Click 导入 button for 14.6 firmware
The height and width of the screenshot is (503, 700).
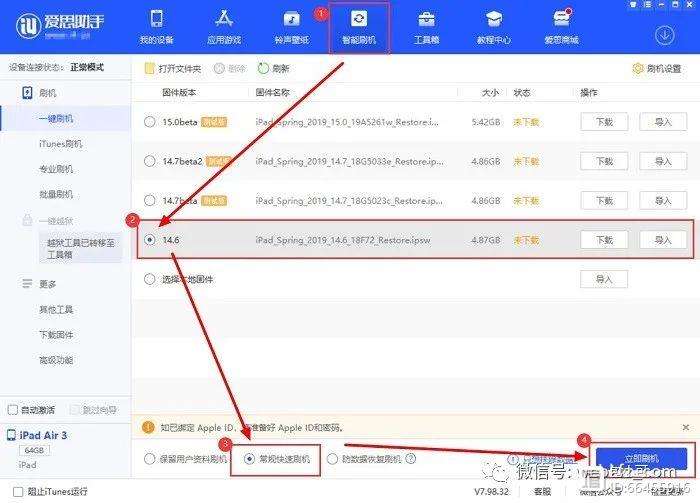tap(663, 240)
